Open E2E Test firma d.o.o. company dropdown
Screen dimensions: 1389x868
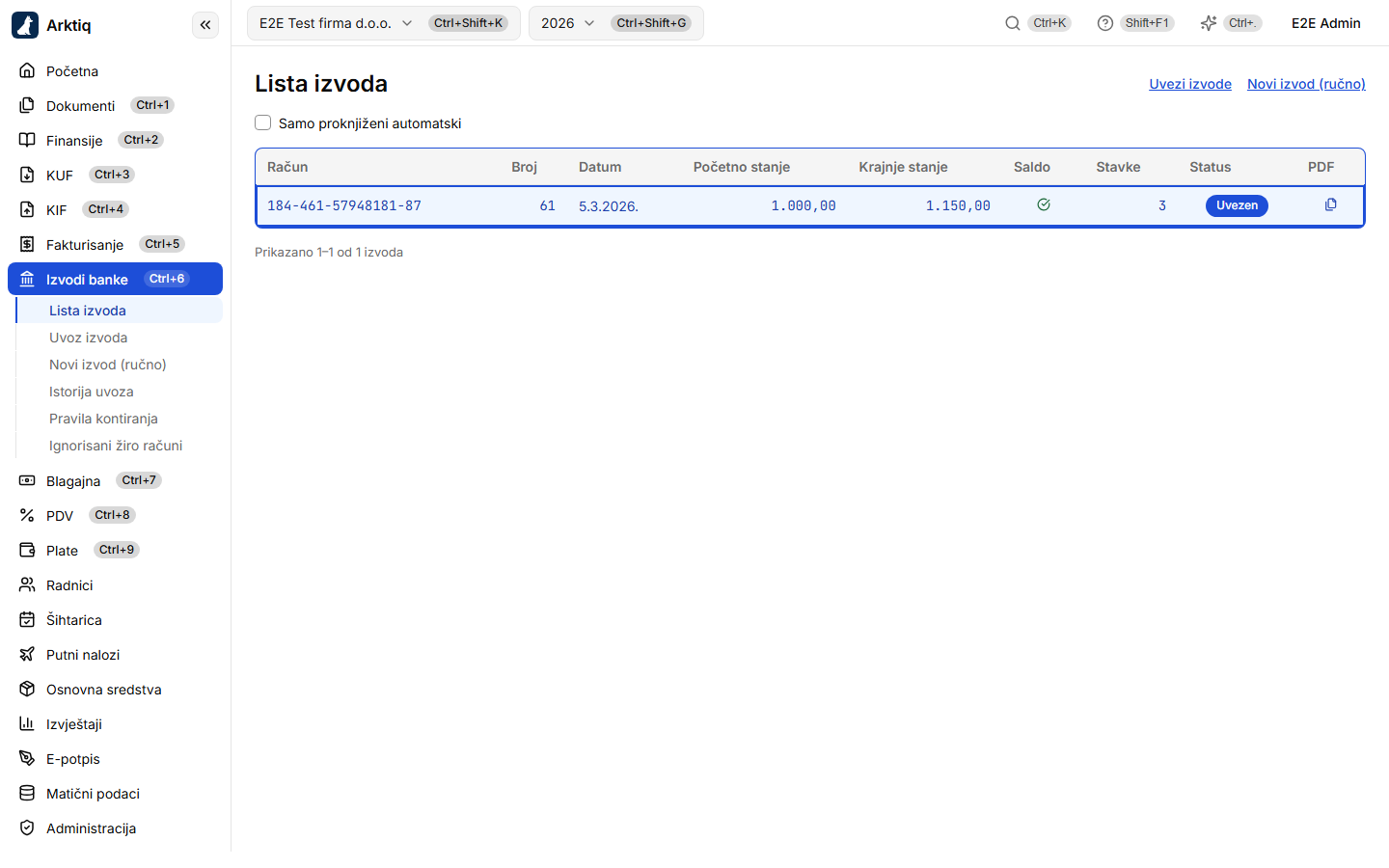(384, 23)
